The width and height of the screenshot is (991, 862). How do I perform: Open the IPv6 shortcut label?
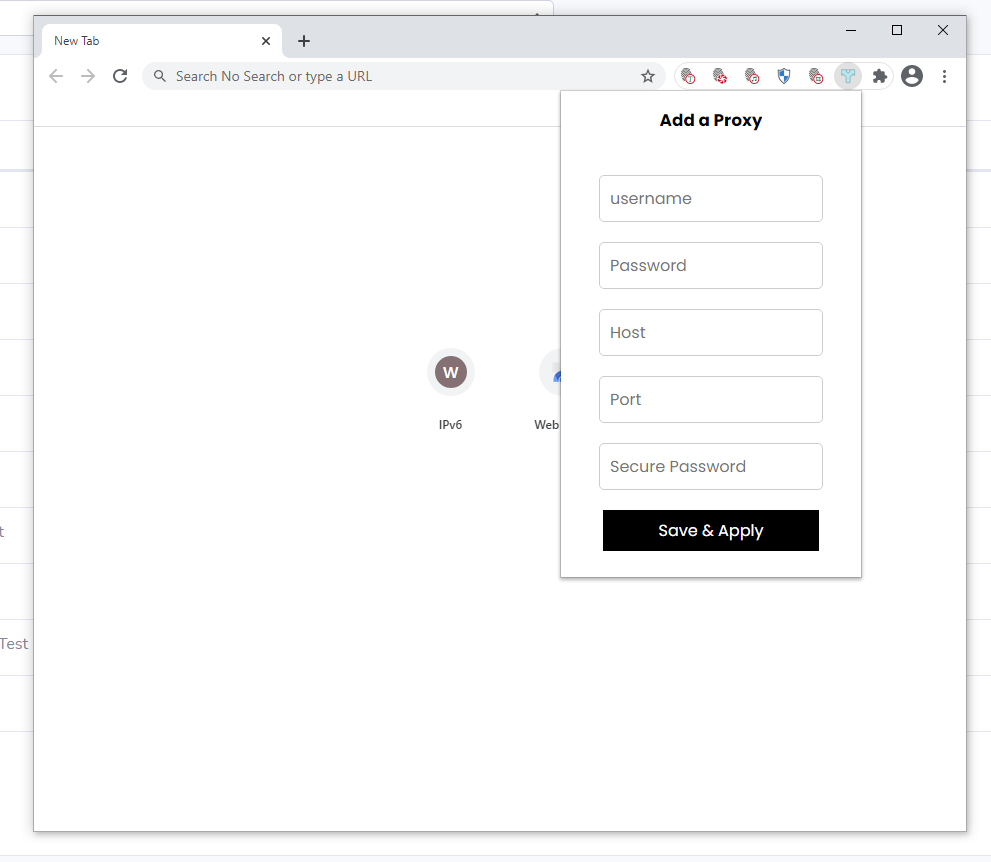point(451,425)
